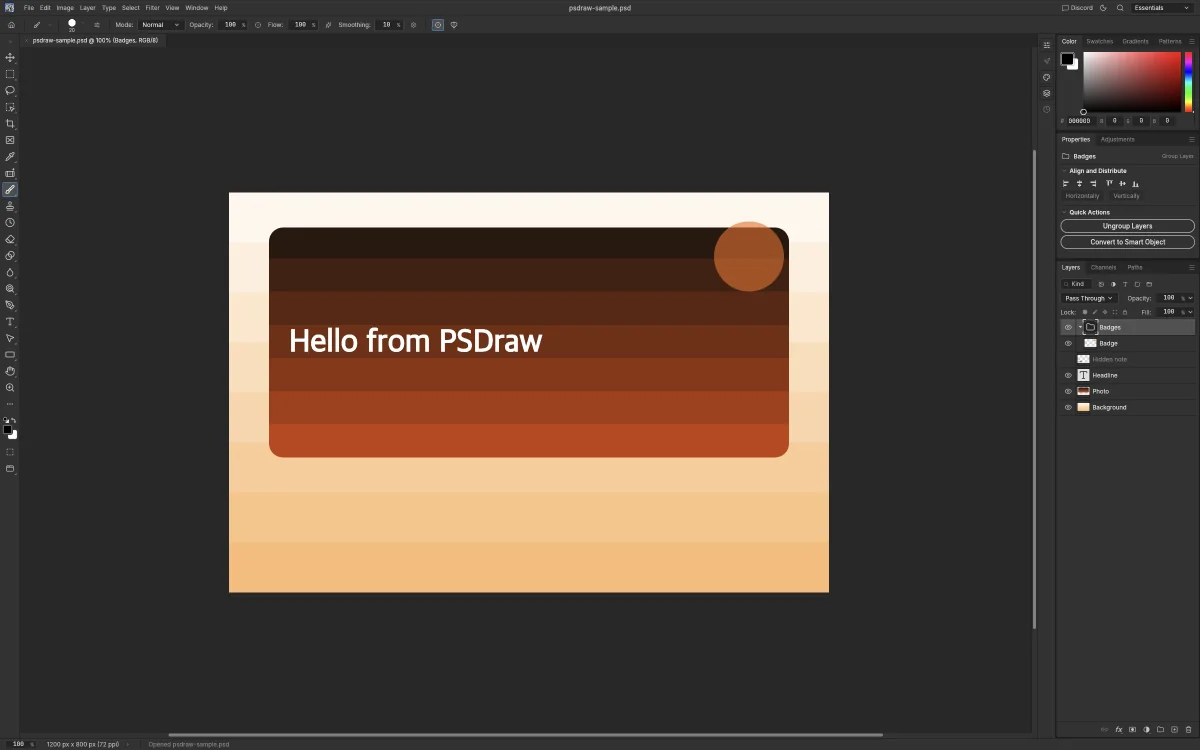This screenshot has width=1200, height=750.
Task: Select the Rectangular Marquee tool
Action: pyautogui.click(x=10, y=74)
